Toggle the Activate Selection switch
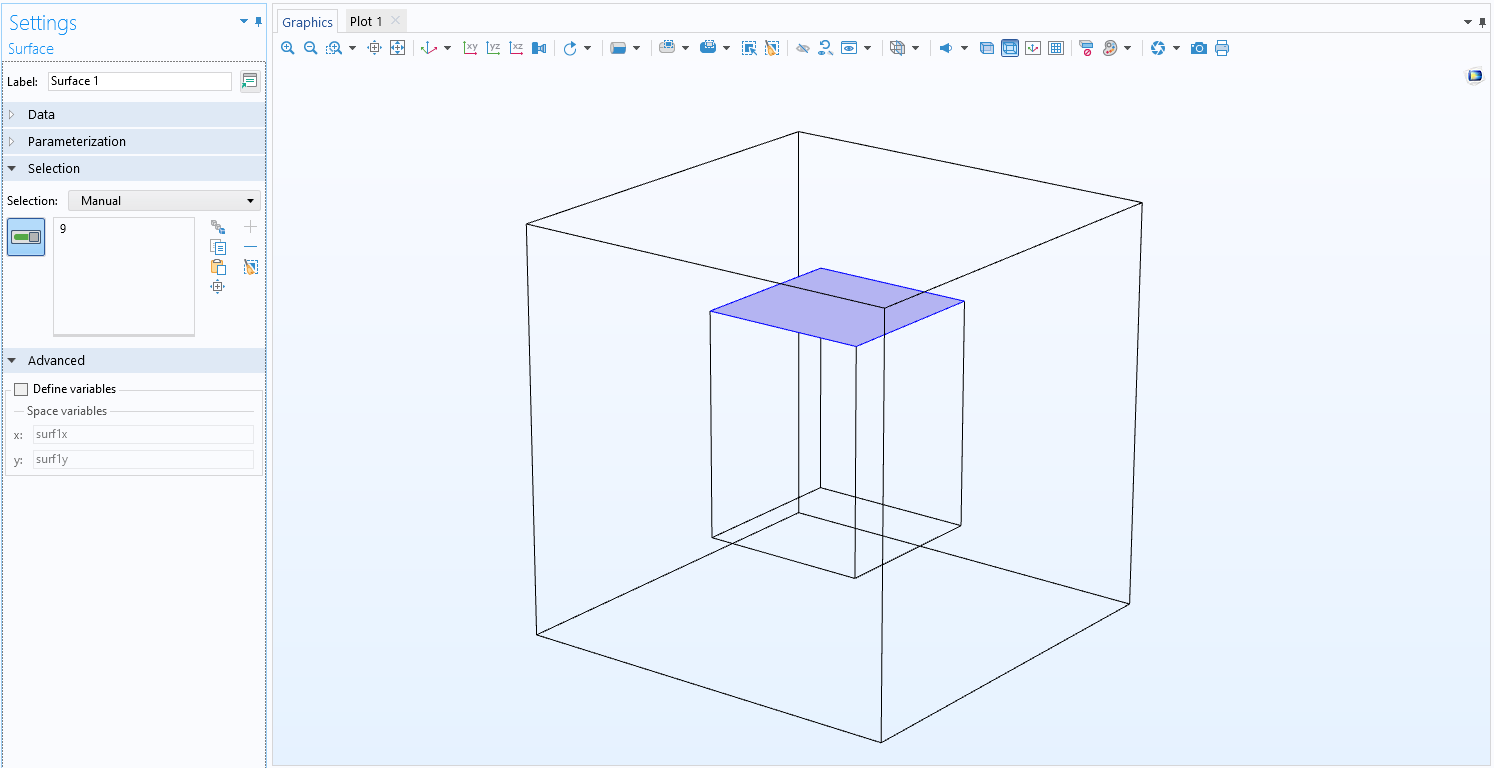The image size is (1494, 768). pos(26,237)
